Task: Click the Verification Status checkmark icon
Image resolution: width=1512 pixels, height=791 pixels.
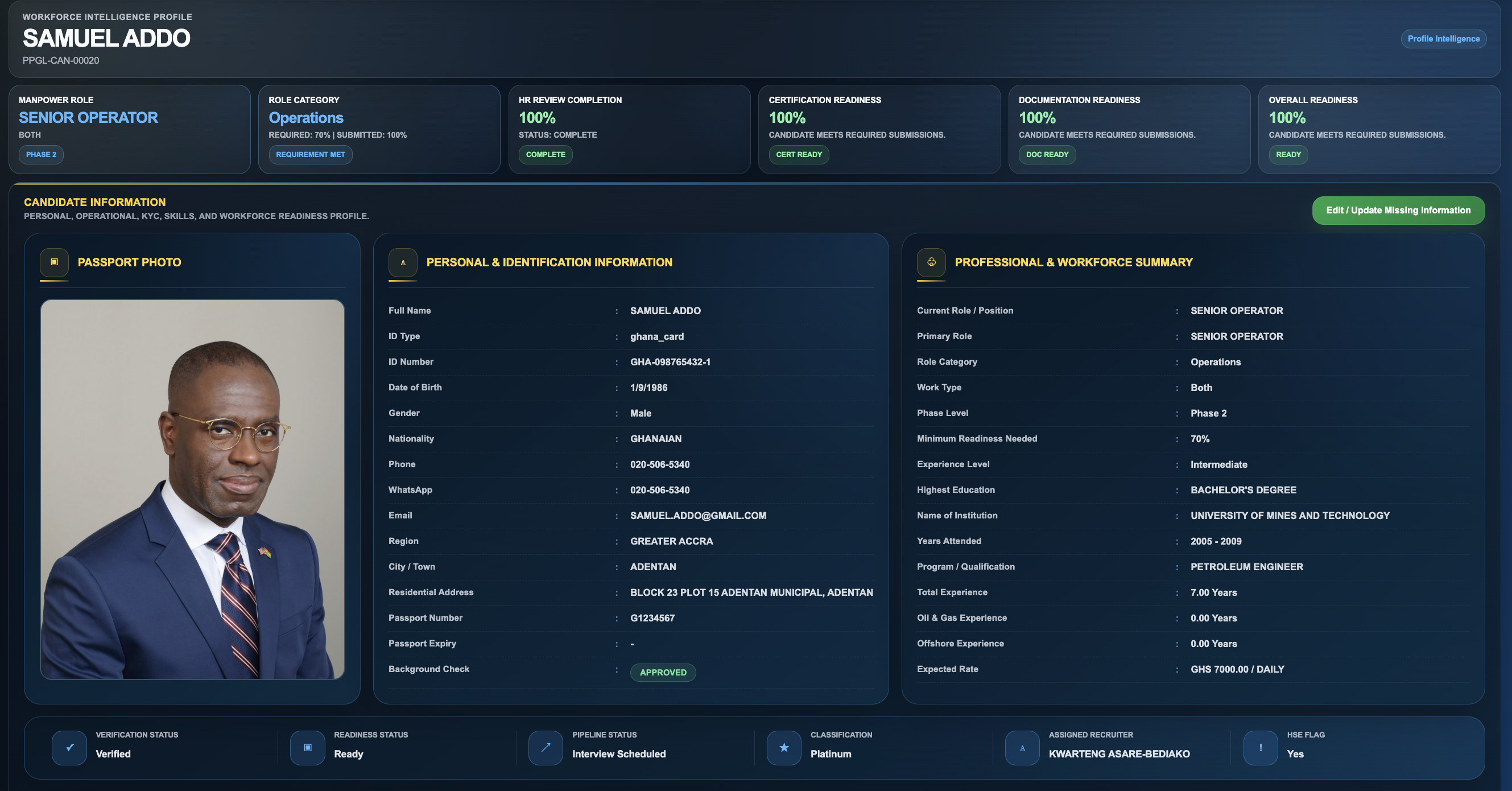Action: (69, 748)
